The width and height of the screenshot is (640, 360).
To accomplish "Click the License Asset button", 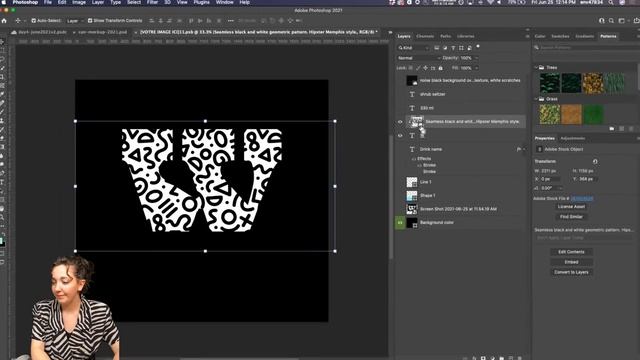I will pos(571,207).
